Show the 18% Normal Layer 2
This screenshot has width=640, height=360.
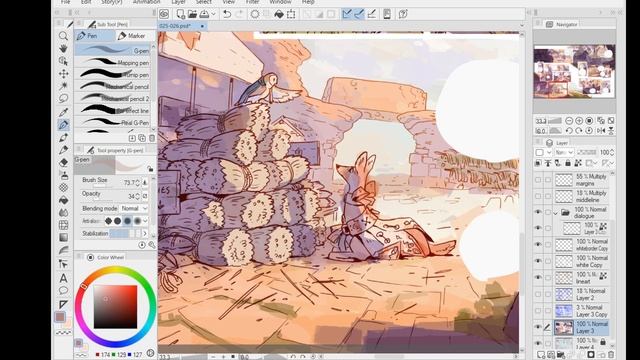click(x=538, y=294)
